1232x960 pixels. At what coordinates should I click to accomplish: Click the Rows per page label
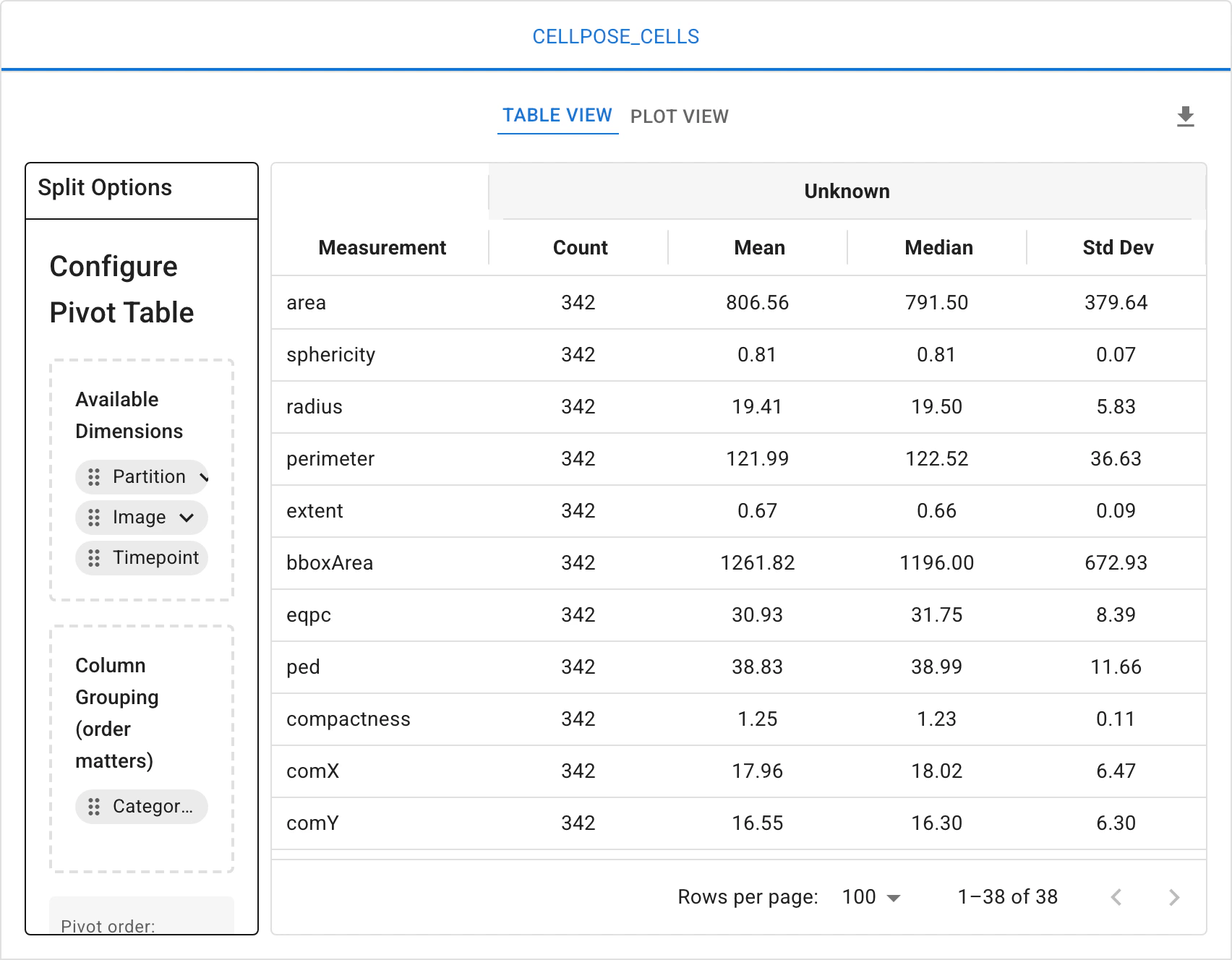pos(748,897)
